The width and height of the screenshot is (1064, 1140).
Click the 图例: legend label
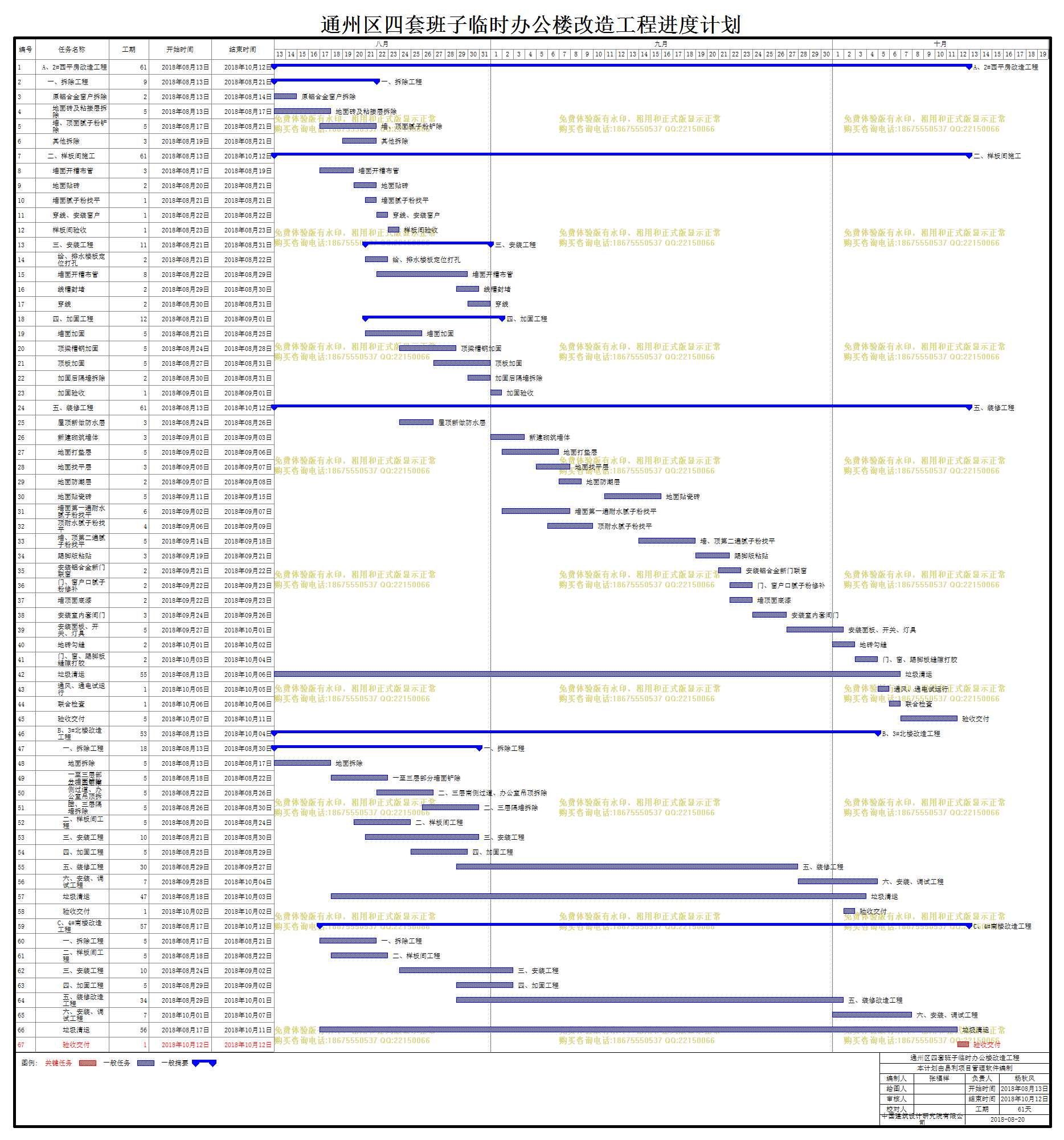point(29,1063)
